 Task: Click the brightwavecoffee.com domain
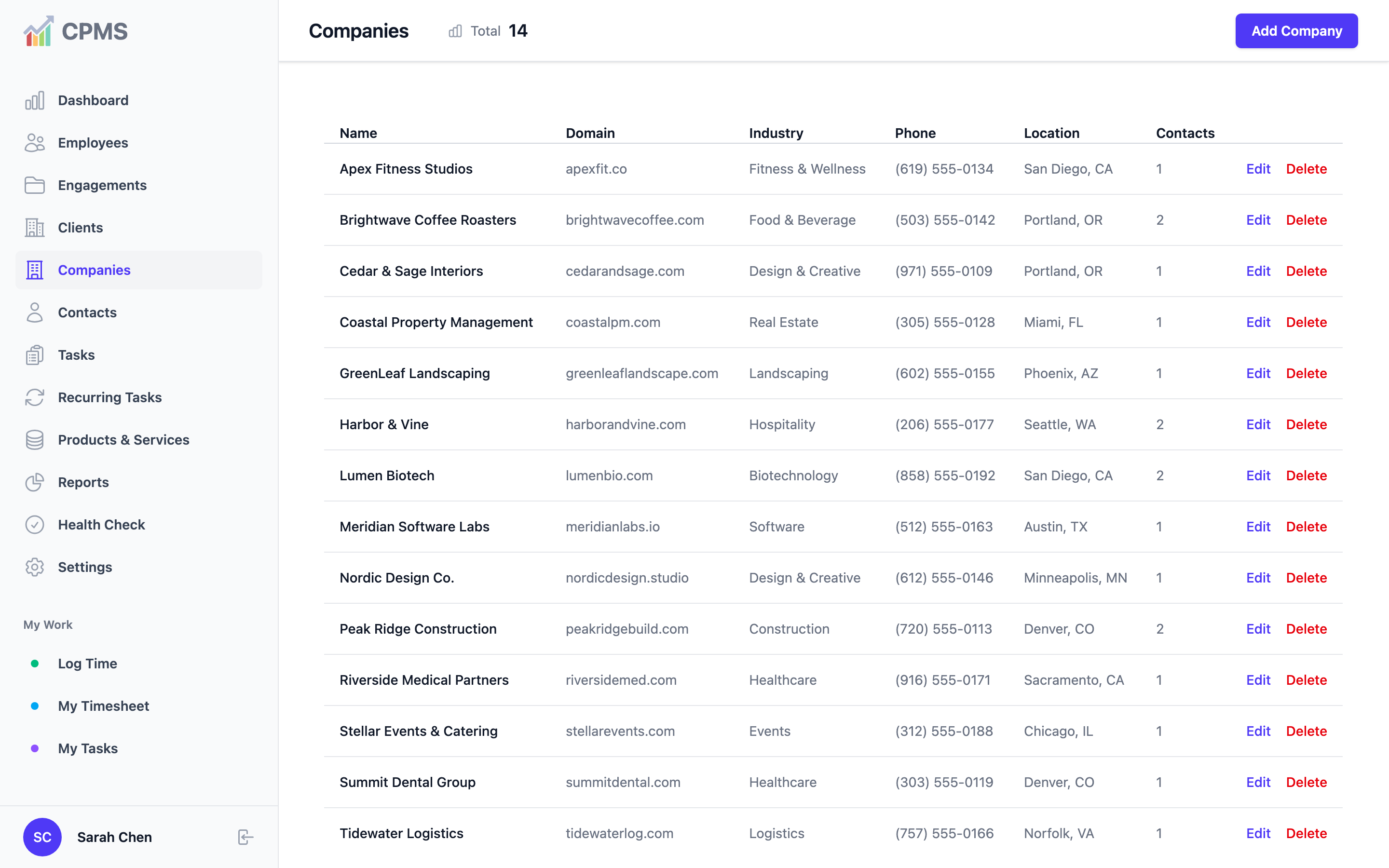tap(635, 220)
